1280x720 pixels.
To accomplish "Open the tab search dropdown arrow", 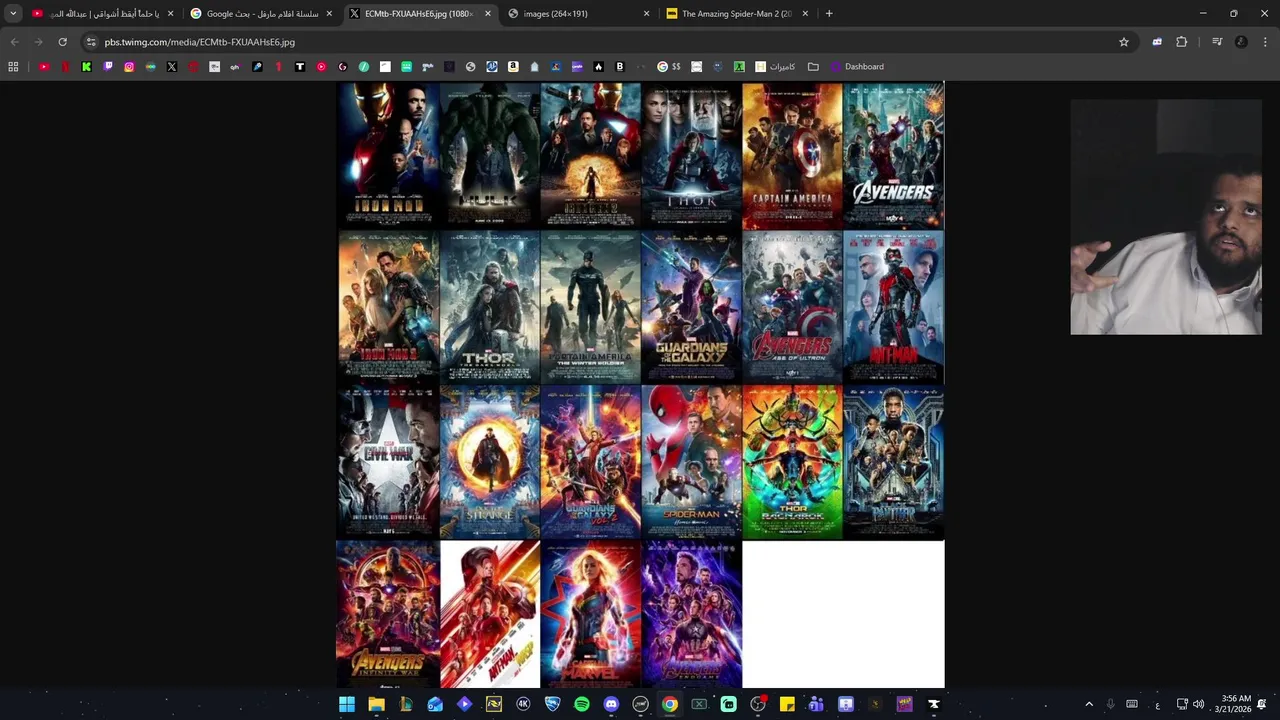I will point(13,14).
